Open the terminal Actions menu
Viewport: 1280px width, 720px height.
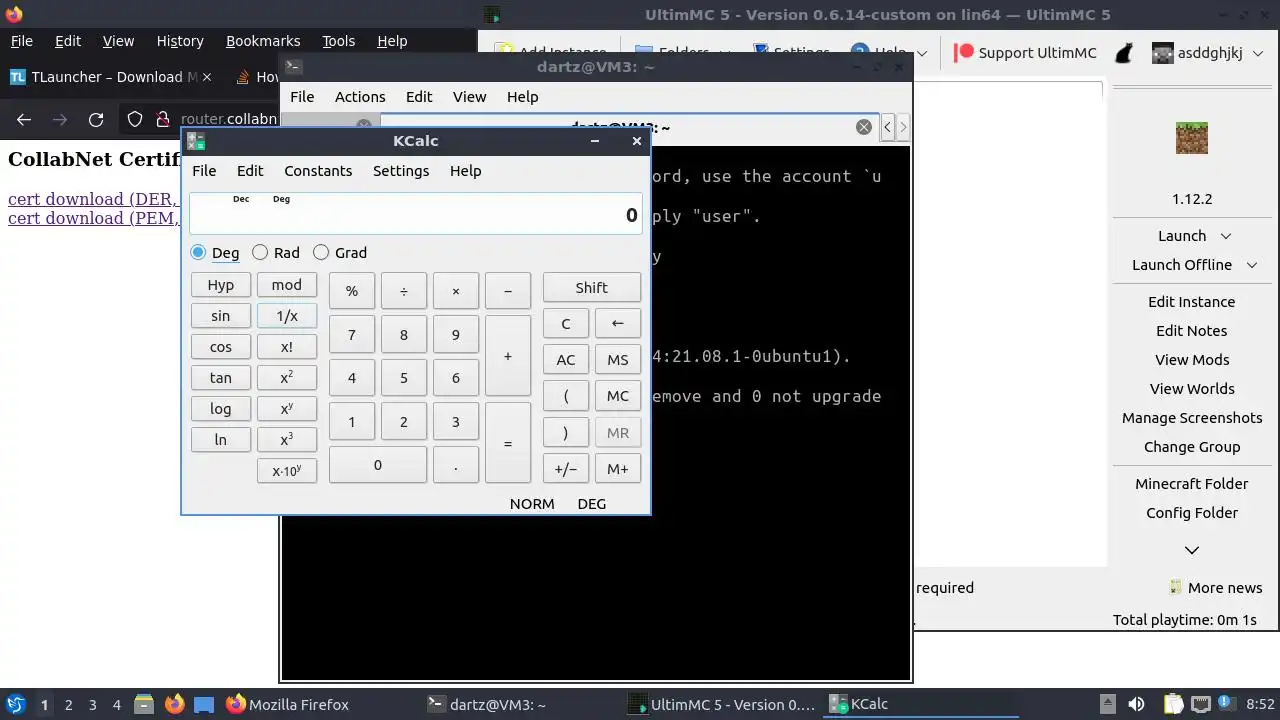point(360,97)
